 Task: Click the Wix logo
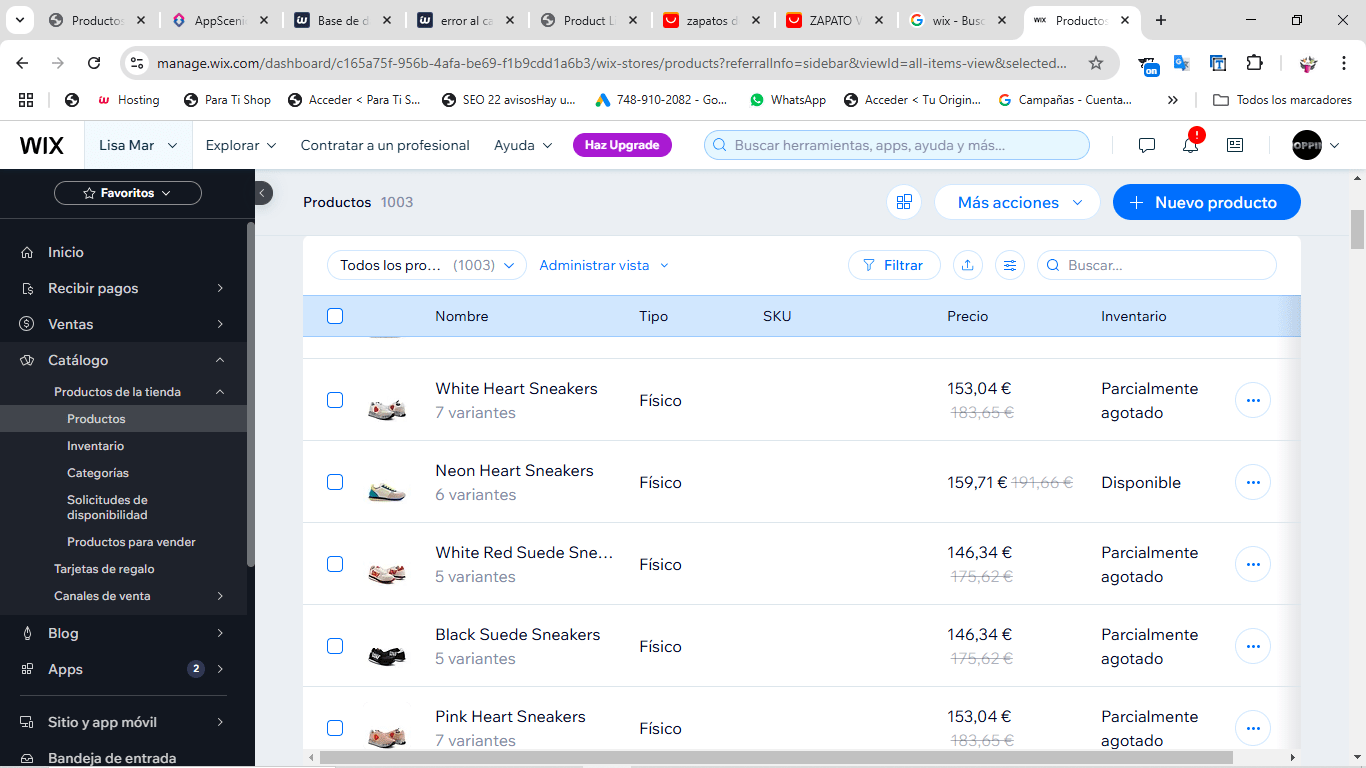point(42,145)
